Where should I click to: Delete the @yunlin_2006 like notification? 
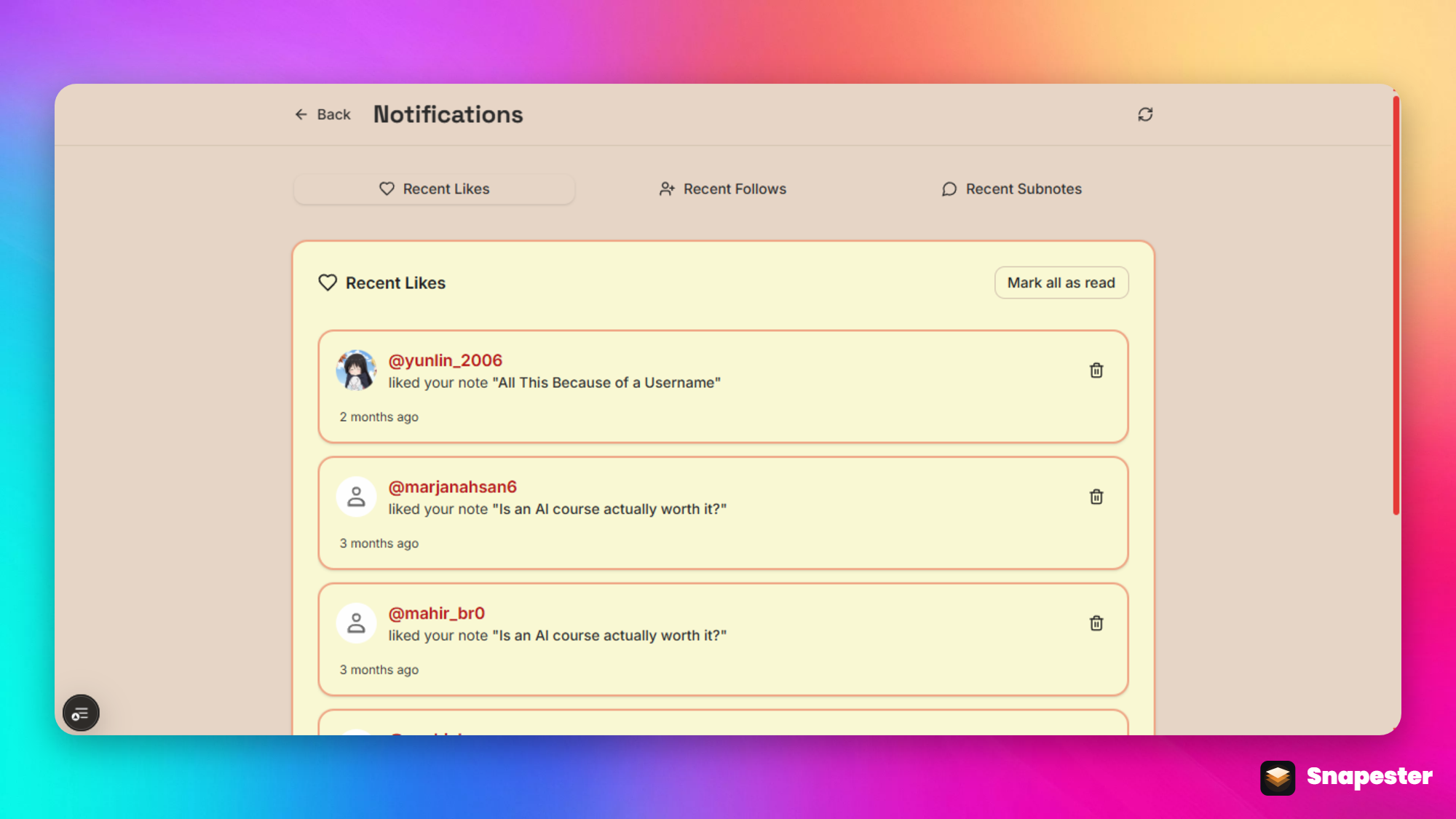[x=1096, y=371]
